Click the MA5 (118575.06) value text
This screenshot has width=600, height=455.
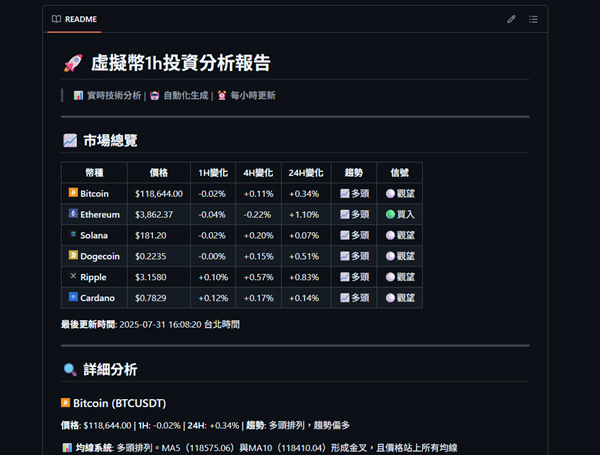(197, 448)
